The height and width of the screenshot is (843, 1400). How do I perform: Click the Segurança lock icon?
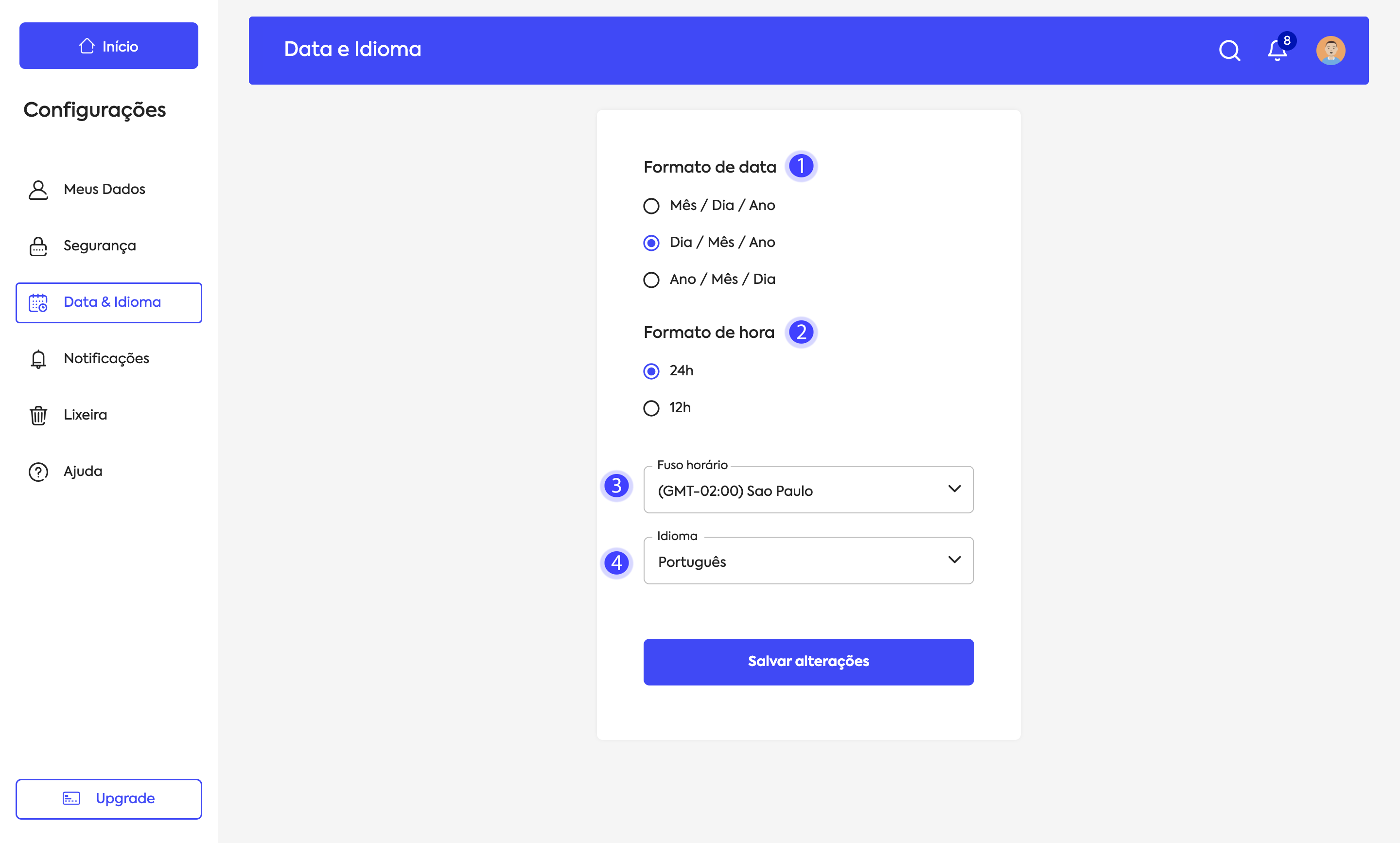pos(38,246)
